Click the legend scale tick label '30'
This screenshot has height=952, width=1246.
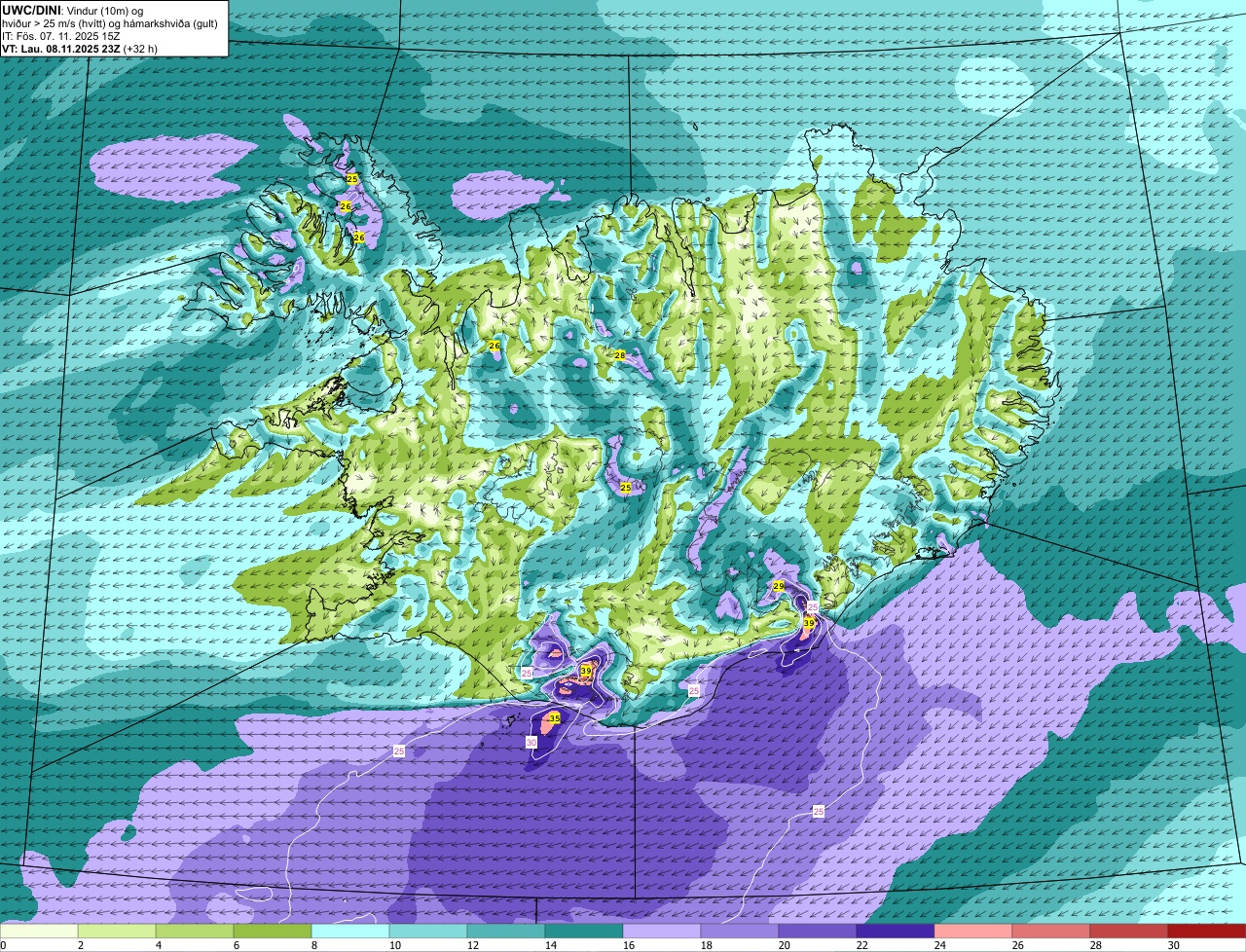[x=1174, y=945]
